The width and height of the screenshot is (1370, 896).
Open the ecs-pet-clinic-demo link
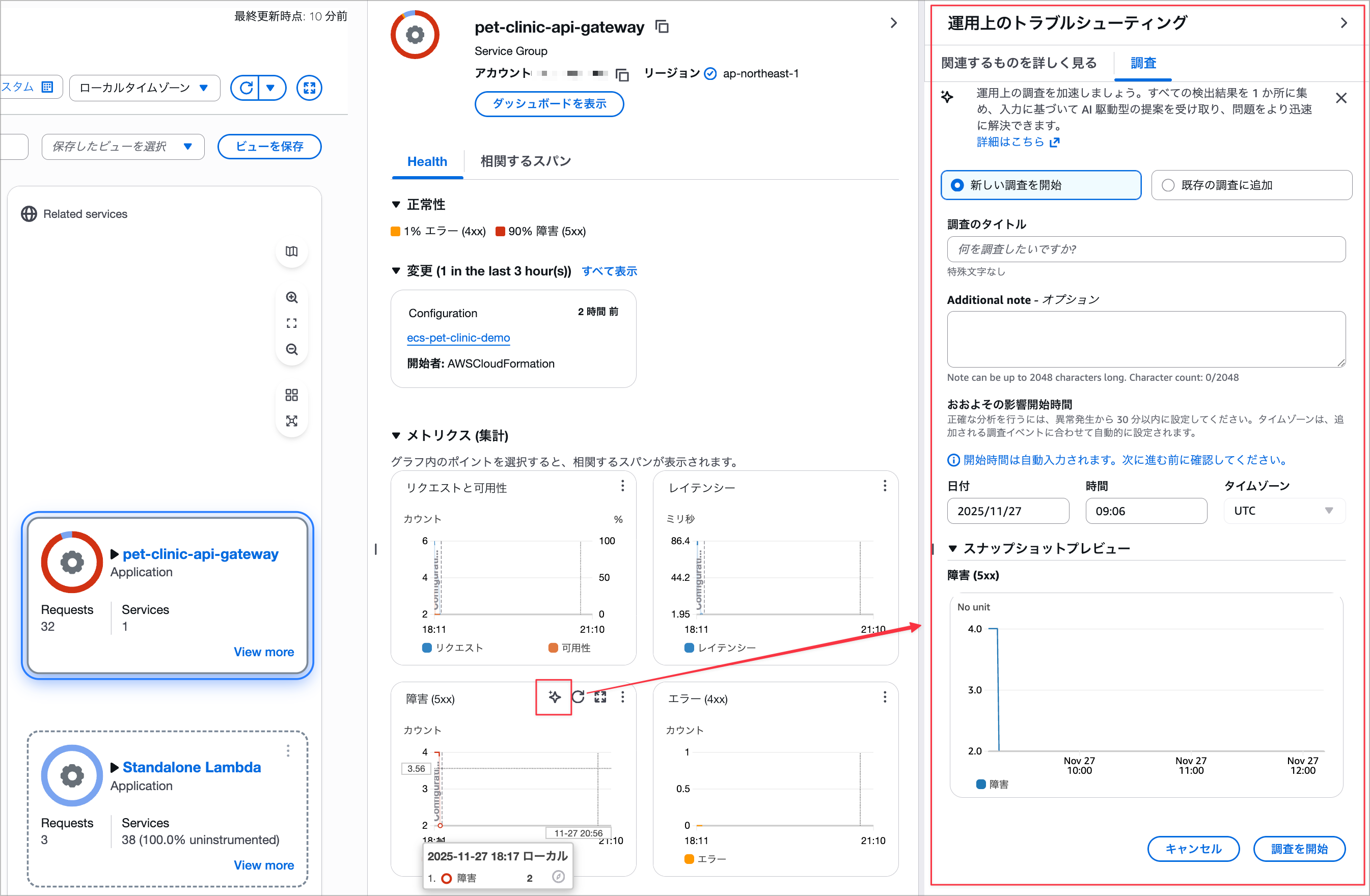[x=458, y=338]
